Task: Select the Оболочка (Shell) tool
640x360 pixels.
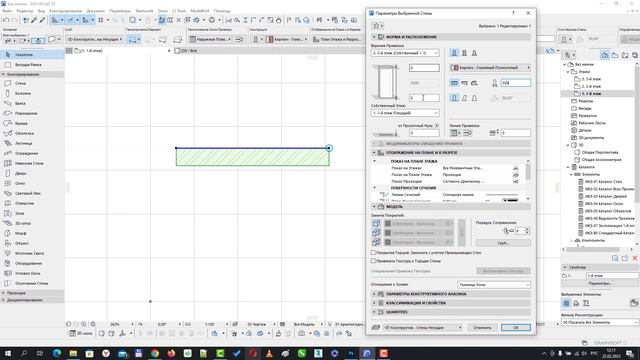Action: tap(24, 133)
